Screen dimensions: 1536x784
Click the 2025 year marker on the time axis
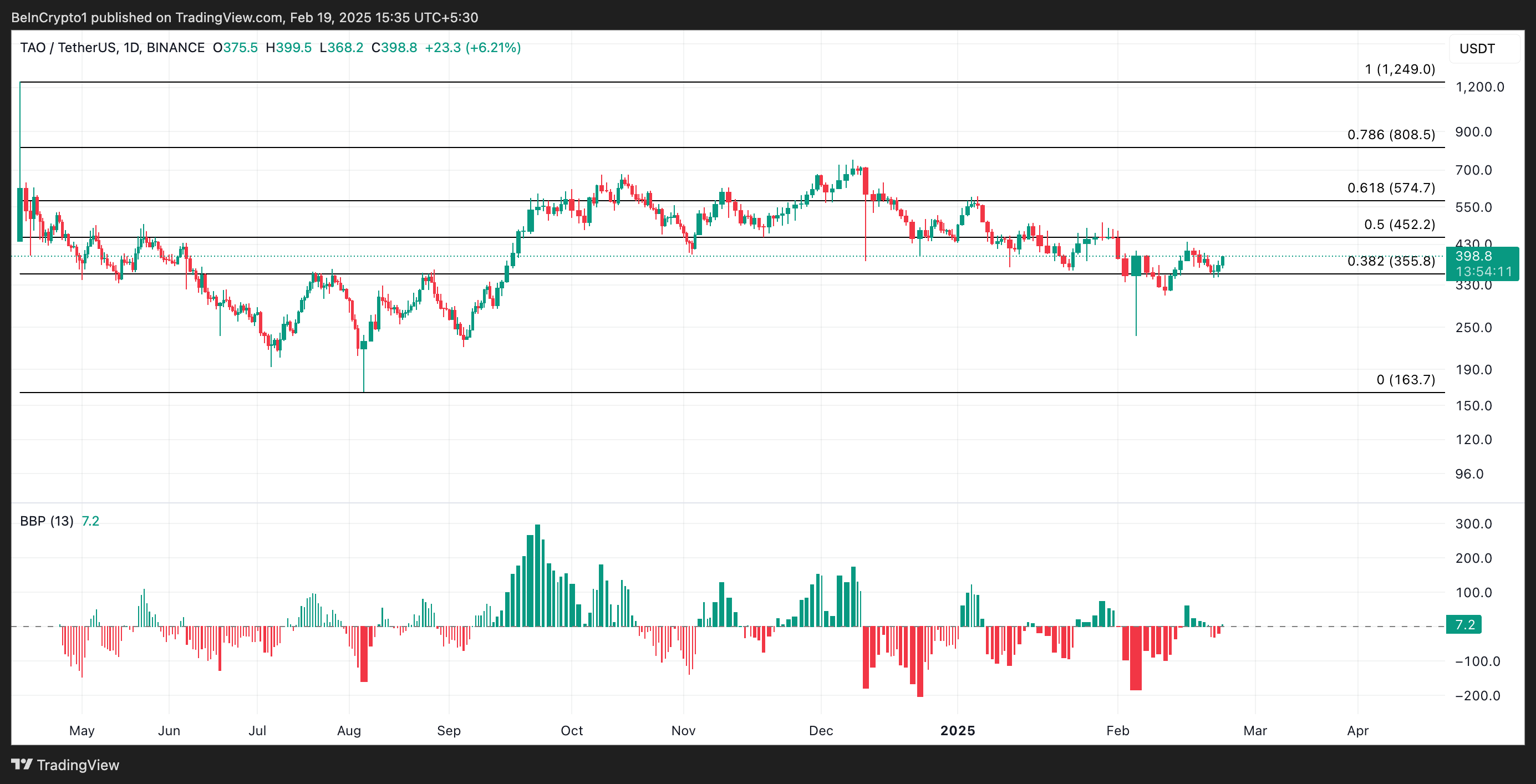[957, 730]
